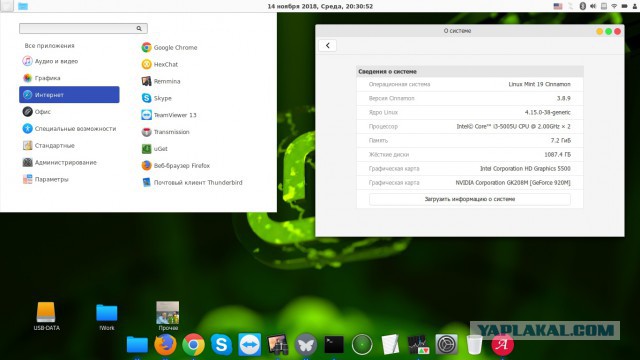The height and width of the screenshot is (360, 640).
Task: Open the user account tray icon
Action: tap(635, 6)
